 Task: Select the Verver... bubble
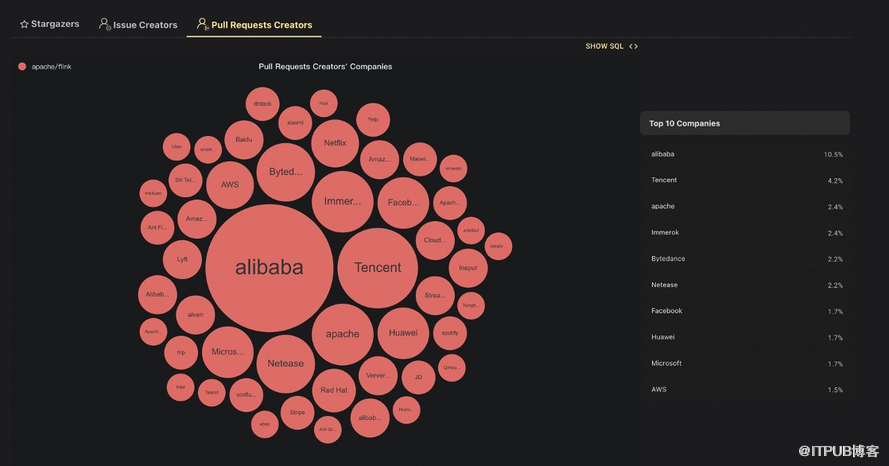pyautogui.click(x=378, y=376)
